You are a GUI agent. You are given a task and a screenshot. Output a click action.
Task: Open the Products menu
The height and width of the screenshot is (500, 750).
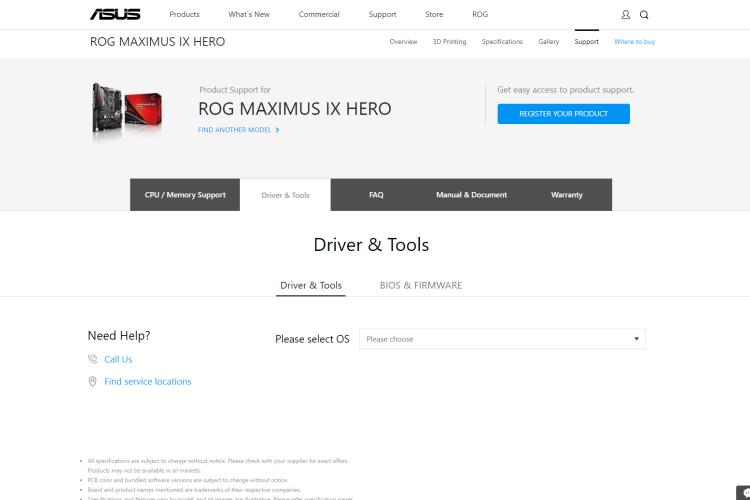(184, 14)
